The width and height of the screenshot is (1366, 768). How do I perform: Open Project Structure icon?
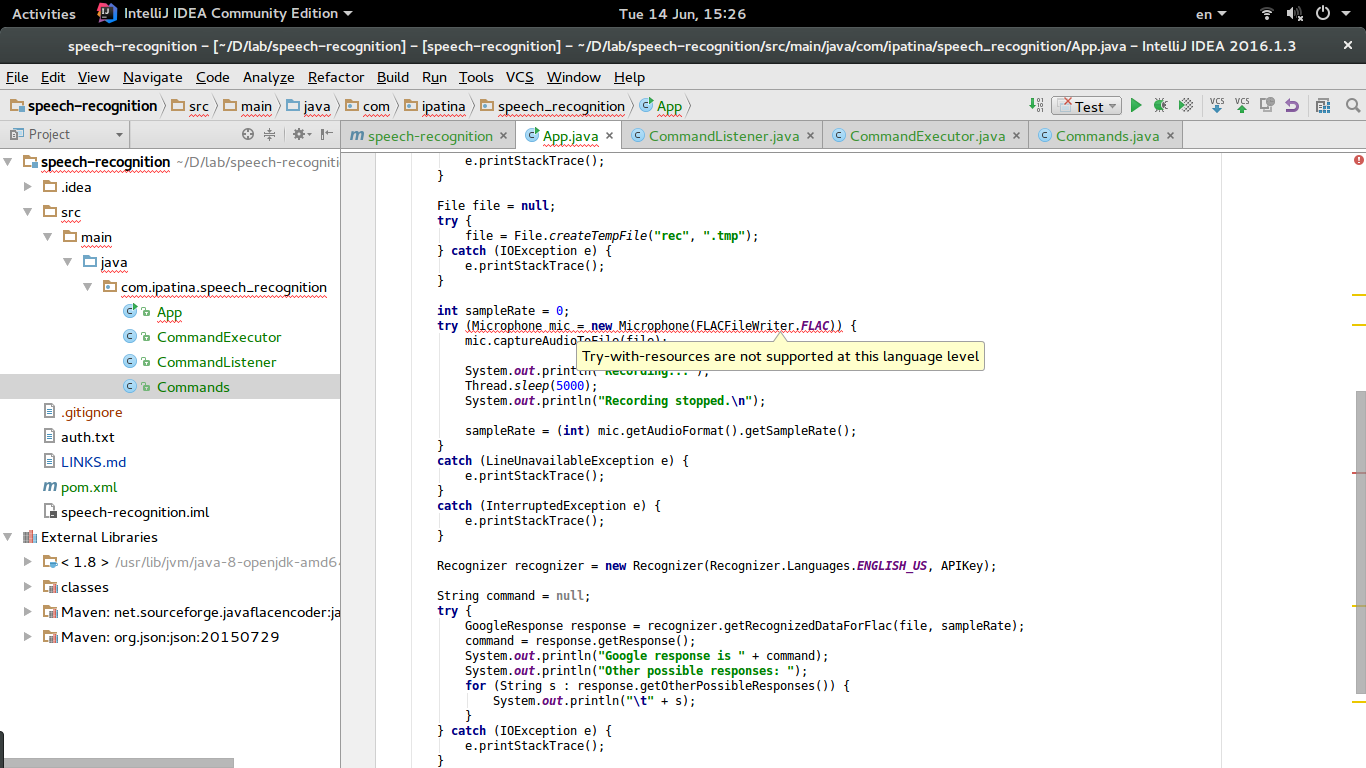(x=1323, y=105)
